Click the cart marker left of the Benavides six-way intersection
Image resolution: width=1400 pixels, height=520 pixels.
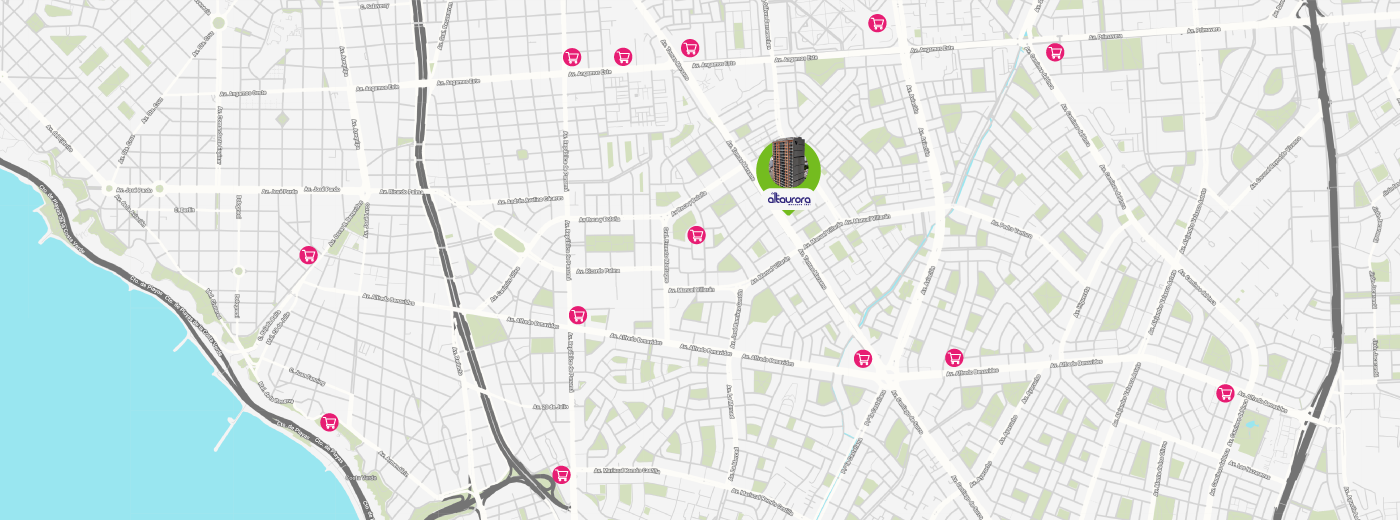coord(862,358)
